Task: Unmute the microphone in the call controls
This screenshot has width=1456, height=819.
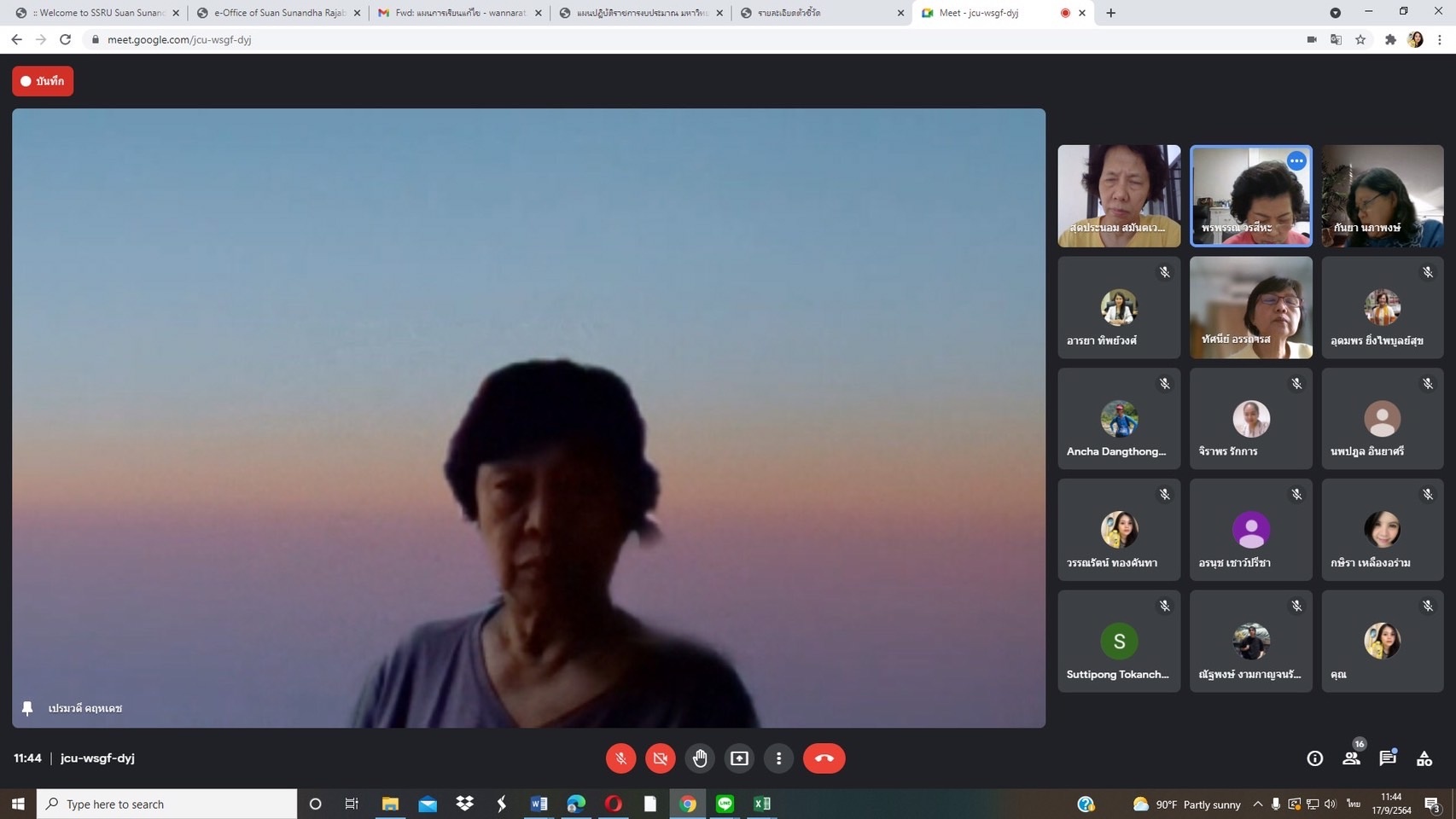Action: 620,758
